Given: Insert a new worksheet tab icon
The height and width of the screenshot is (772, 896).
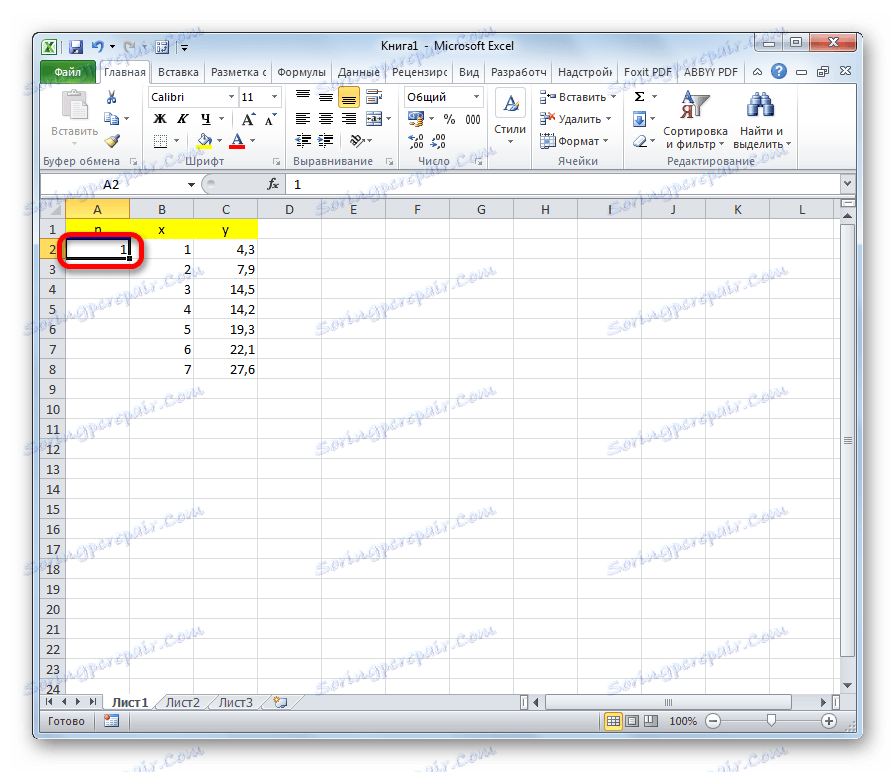Looking at the screenshot, I should point(280,702).
